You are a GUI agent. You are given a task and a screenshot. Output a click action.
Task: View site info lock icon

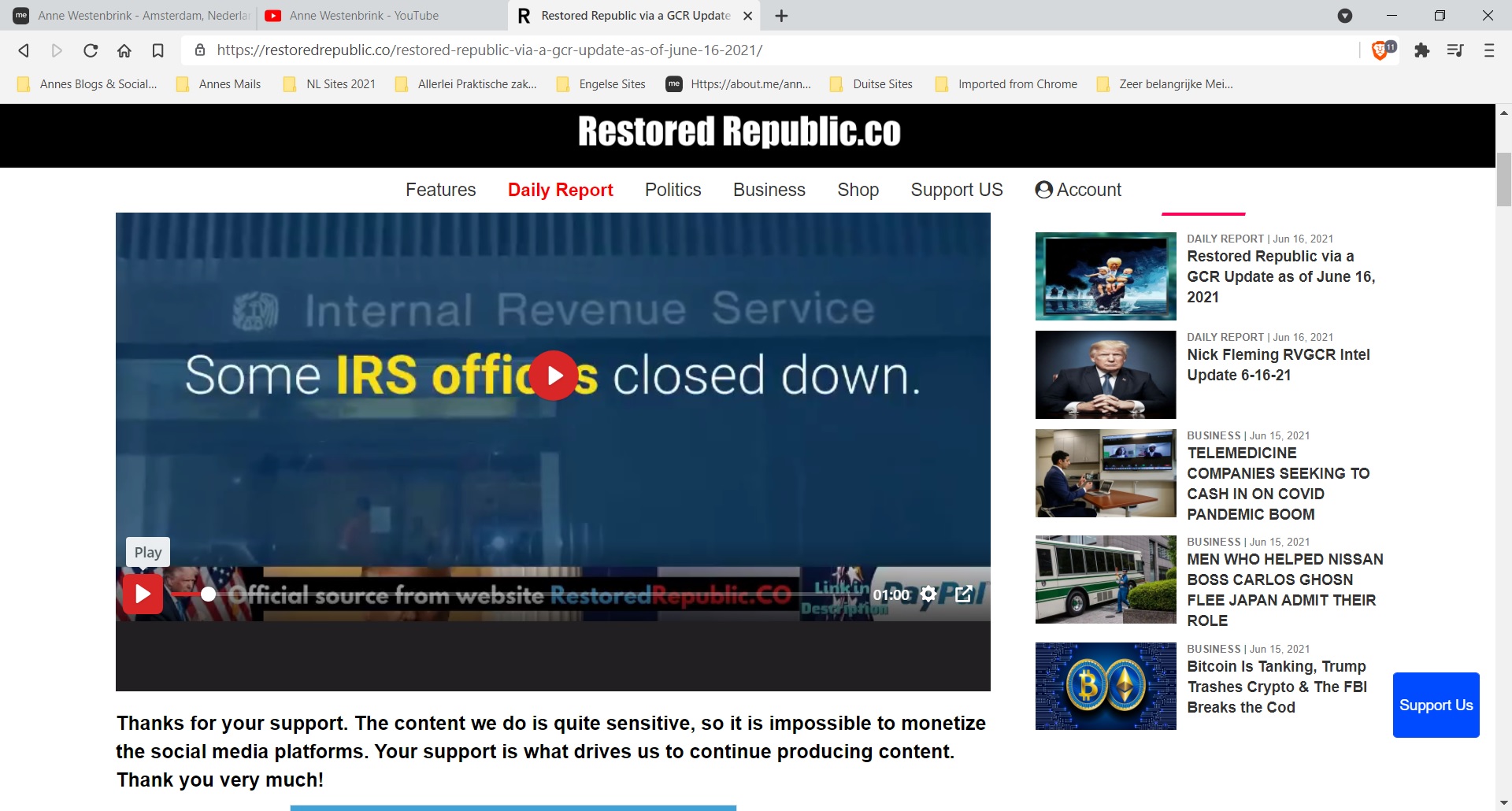pyautogui.click(x=200, y=50)
